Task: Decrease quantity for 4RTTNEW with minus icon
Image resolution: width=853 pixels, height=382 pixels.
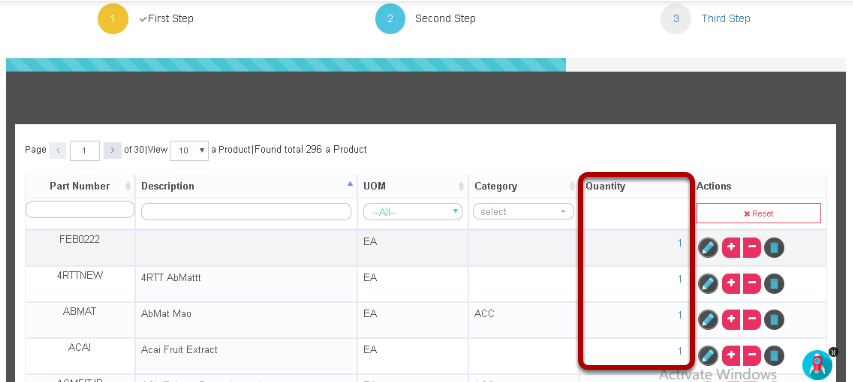Action: (x=751, y=284)
